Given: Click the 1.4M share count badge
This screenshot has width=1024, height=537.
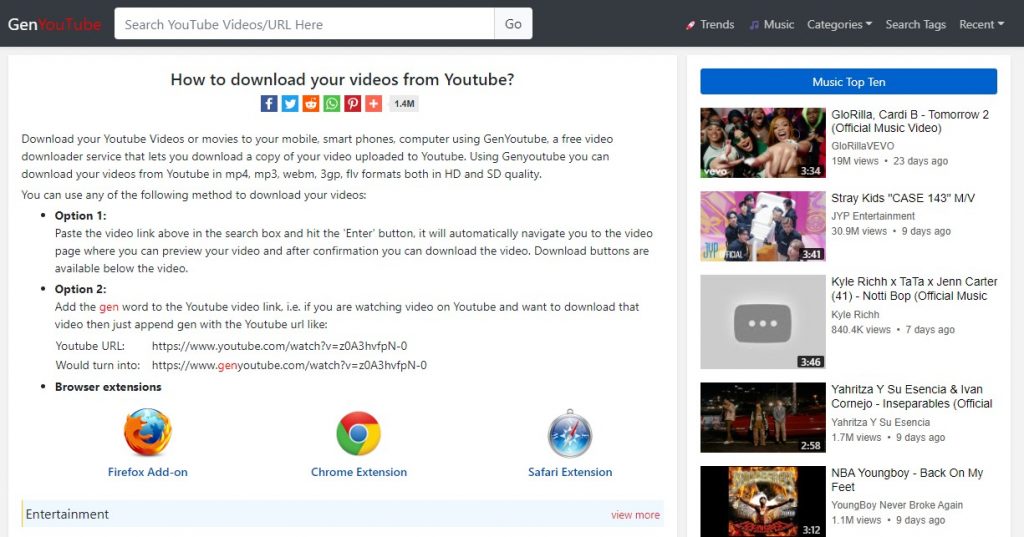Looking at the screenshot, I should click(x=404, y=103).
